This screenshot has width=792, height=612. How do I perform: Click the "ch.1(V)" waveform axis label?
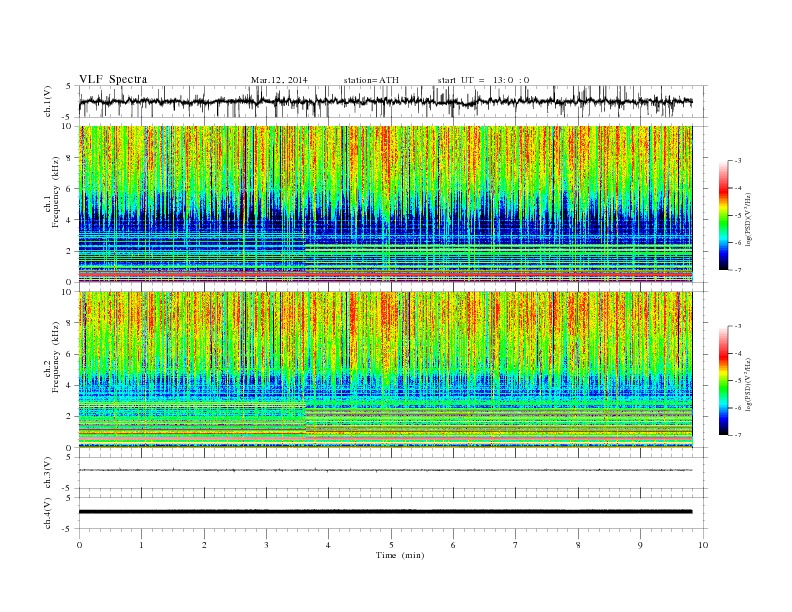48,102
